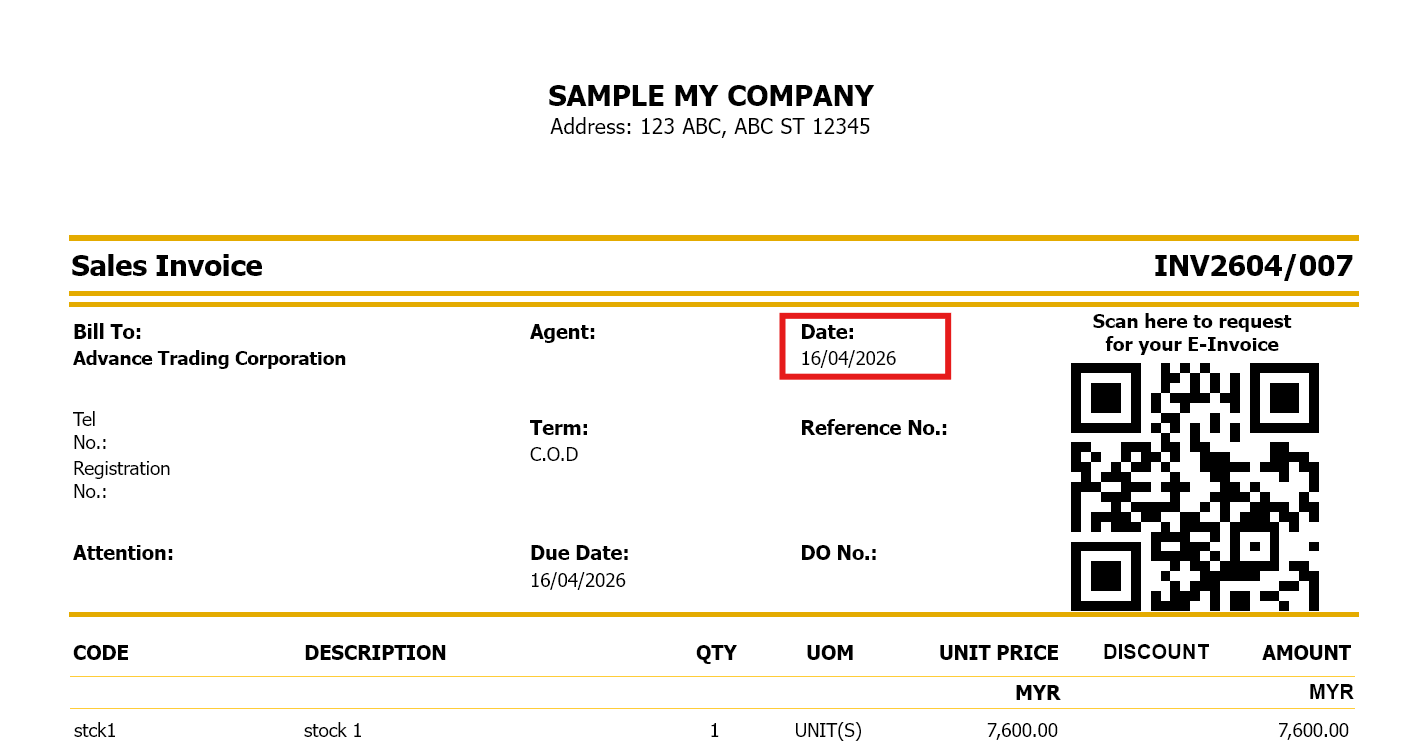Click the UNIT PRICE column header
Image resolution: width=1411 pixels, height=745 pixels.
(x=998, y=653)
